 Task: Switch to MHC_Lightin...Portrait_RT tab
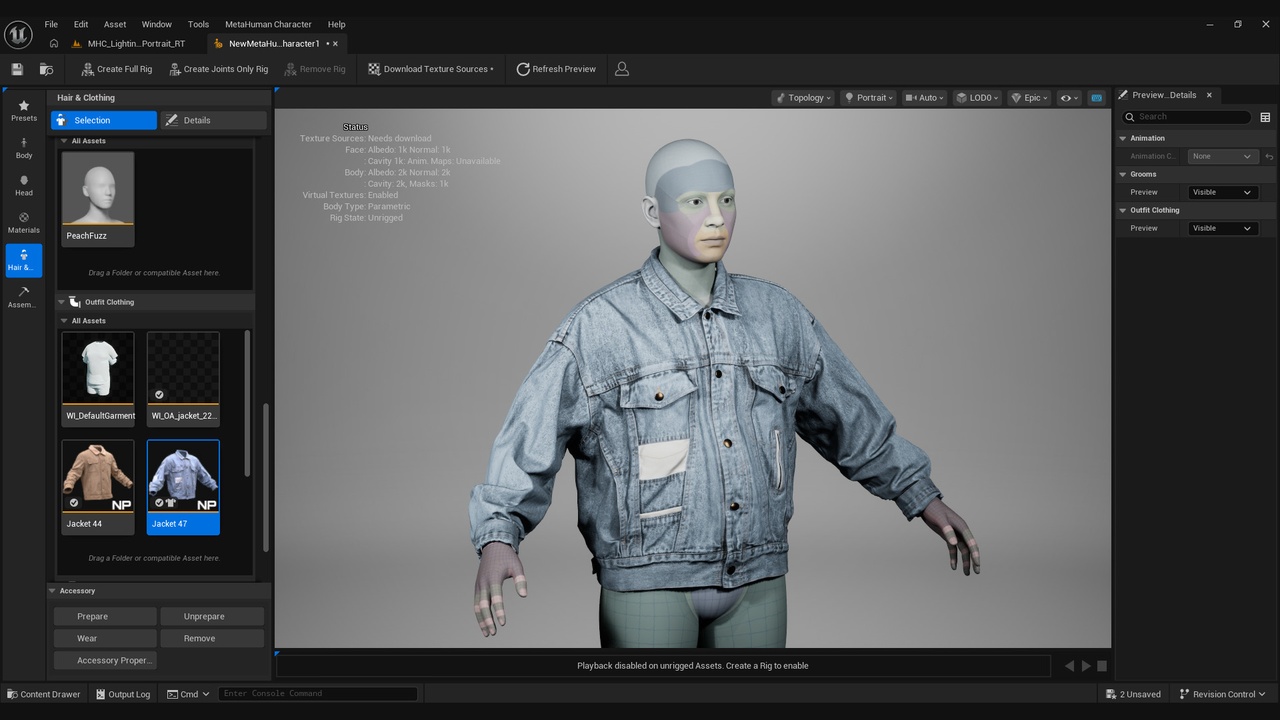click(x=136, y=44)
